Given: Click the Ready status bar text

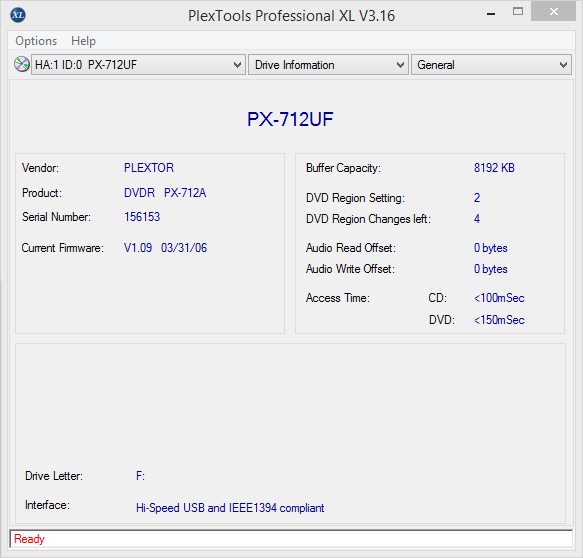Looking at the screenshot, I should point(29,539).
